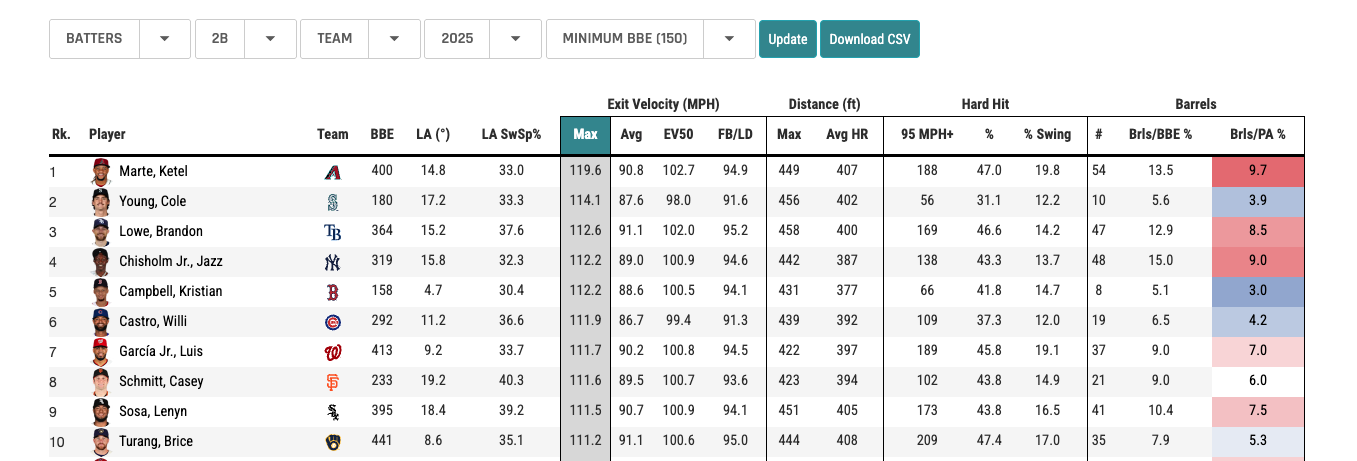1357x461 pixels.
Task: Click the Washington Nationals team logo
Action: 333,352
